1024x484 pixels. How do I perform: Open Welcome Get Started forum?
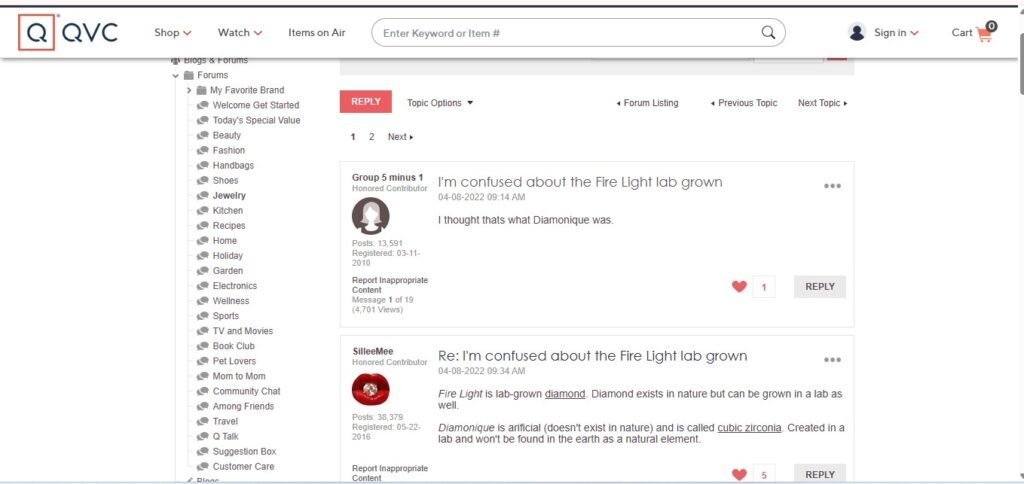[x=256, y=105]
